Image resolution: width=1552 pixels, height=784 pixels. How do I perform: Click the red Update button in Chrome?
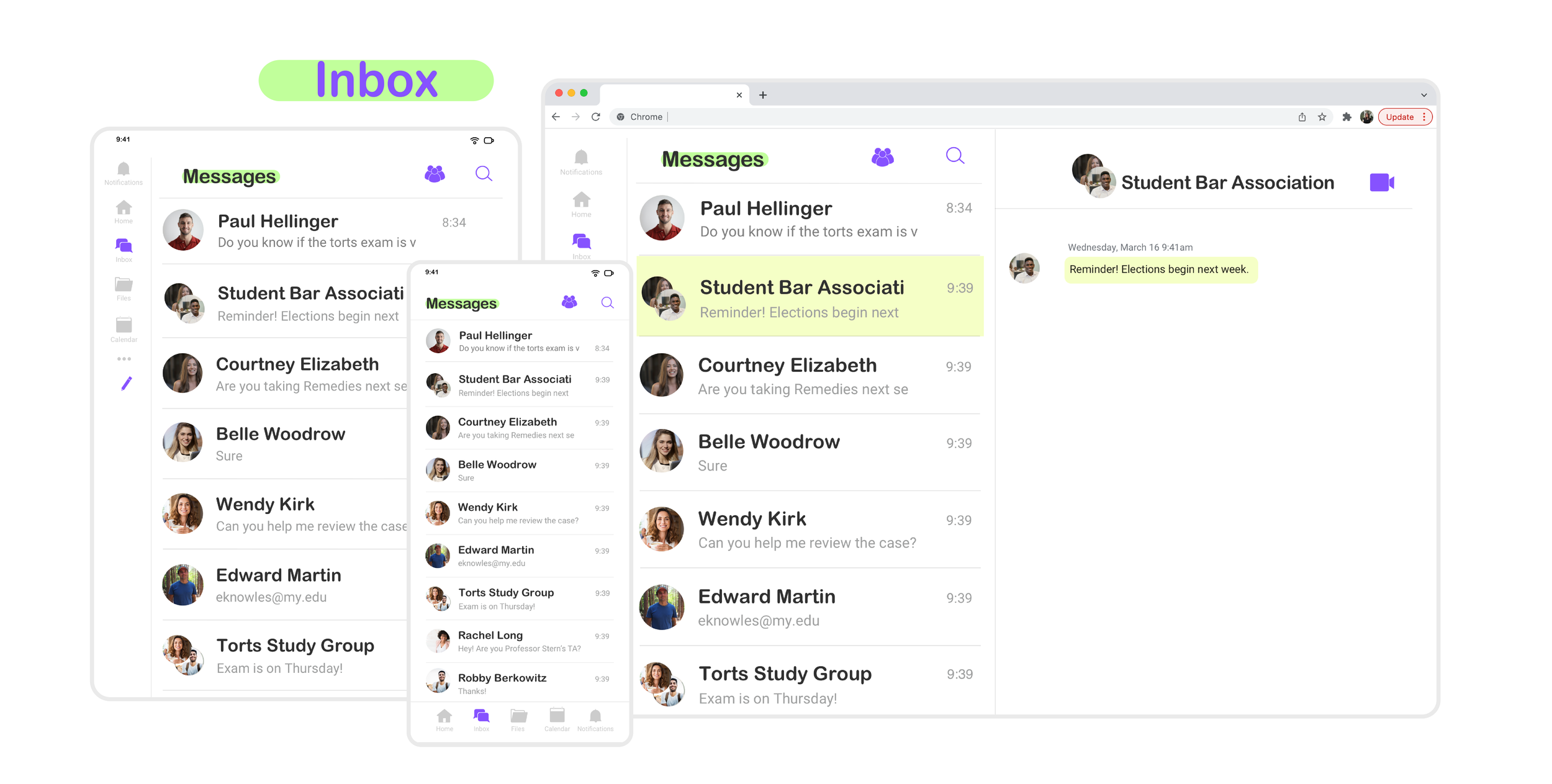pos(1400,117)
